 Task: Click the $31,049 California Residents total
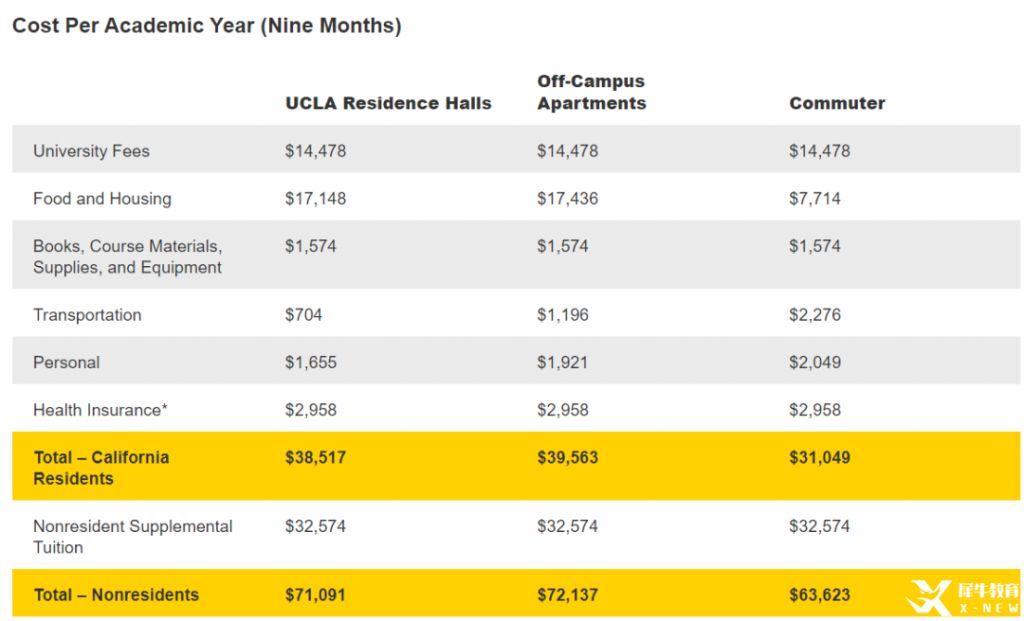tap(820, 457)
